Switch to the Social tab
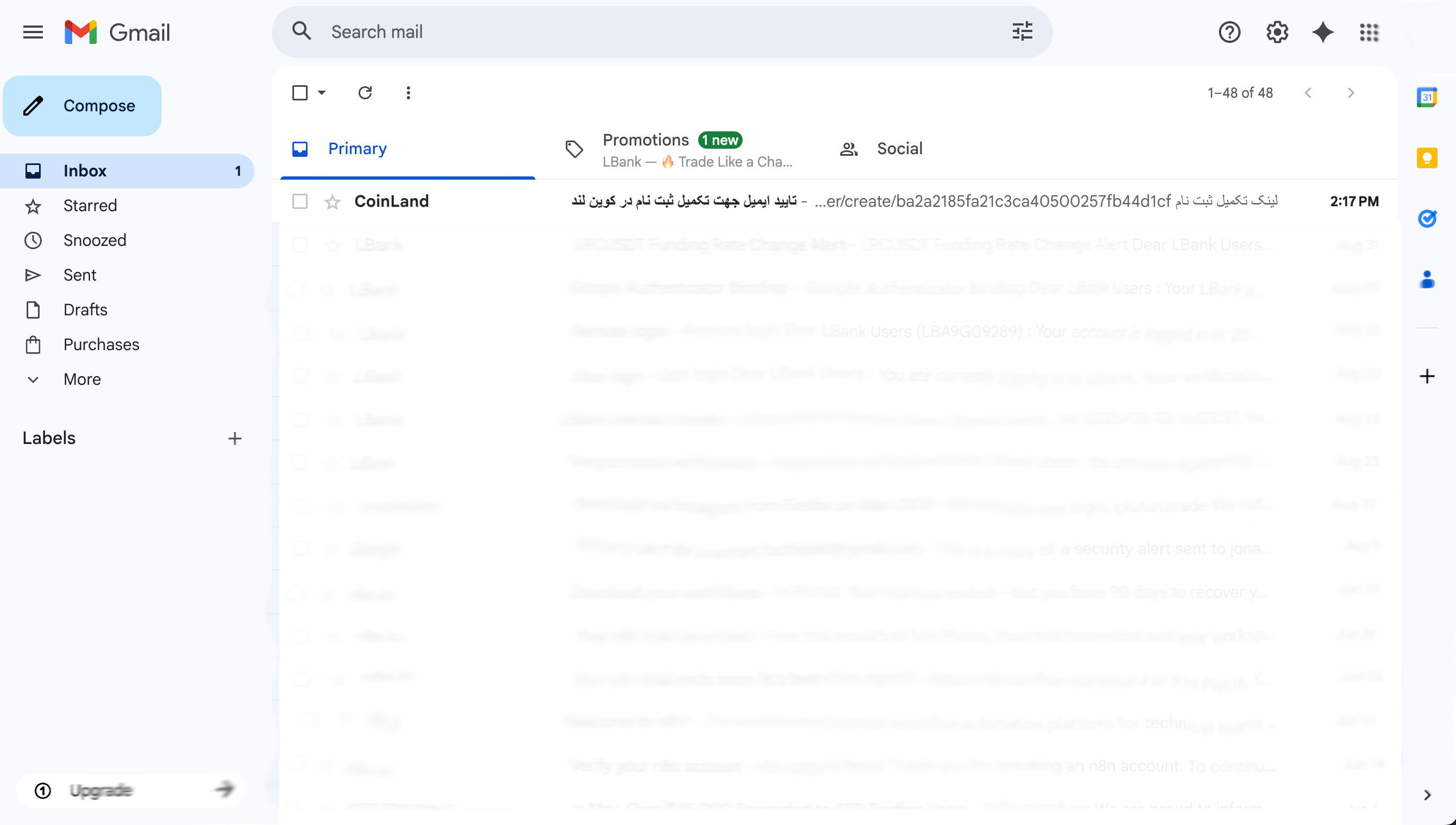The height and width of the screenshot is (825, 1456). tap(899, 149)
